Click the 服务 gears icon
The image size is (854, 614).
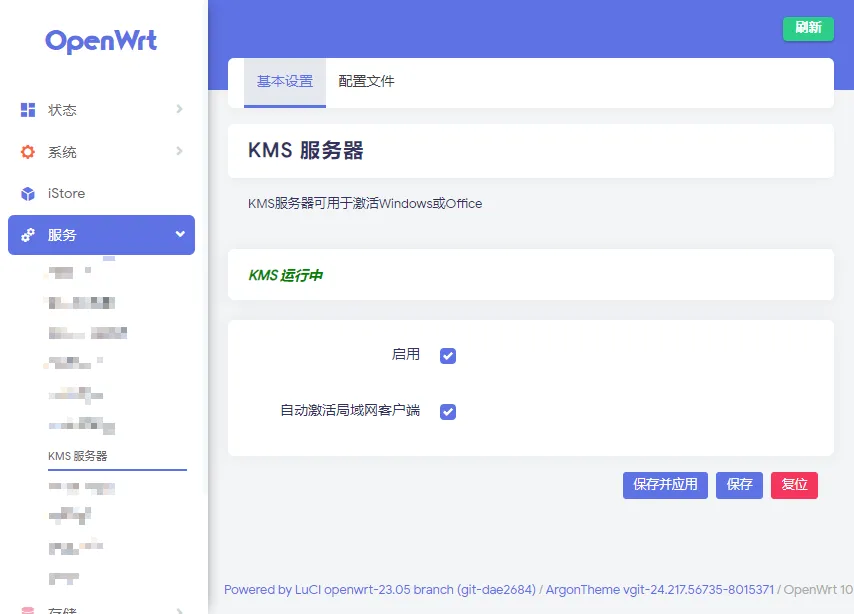28,235
